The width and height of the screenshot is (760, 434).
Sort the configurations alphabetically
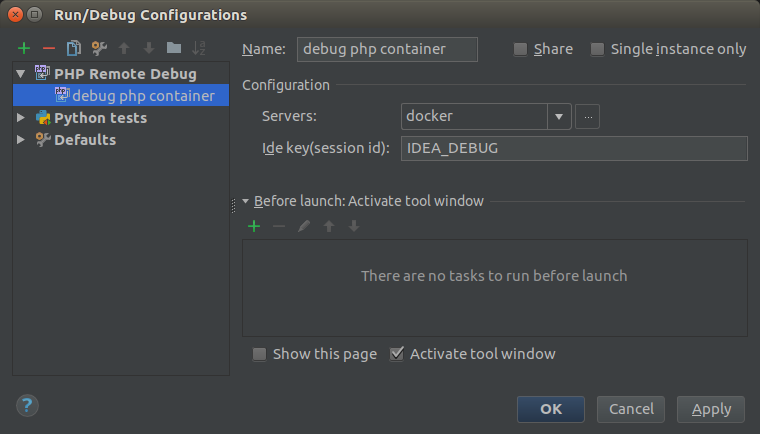(x=199, y=48)
